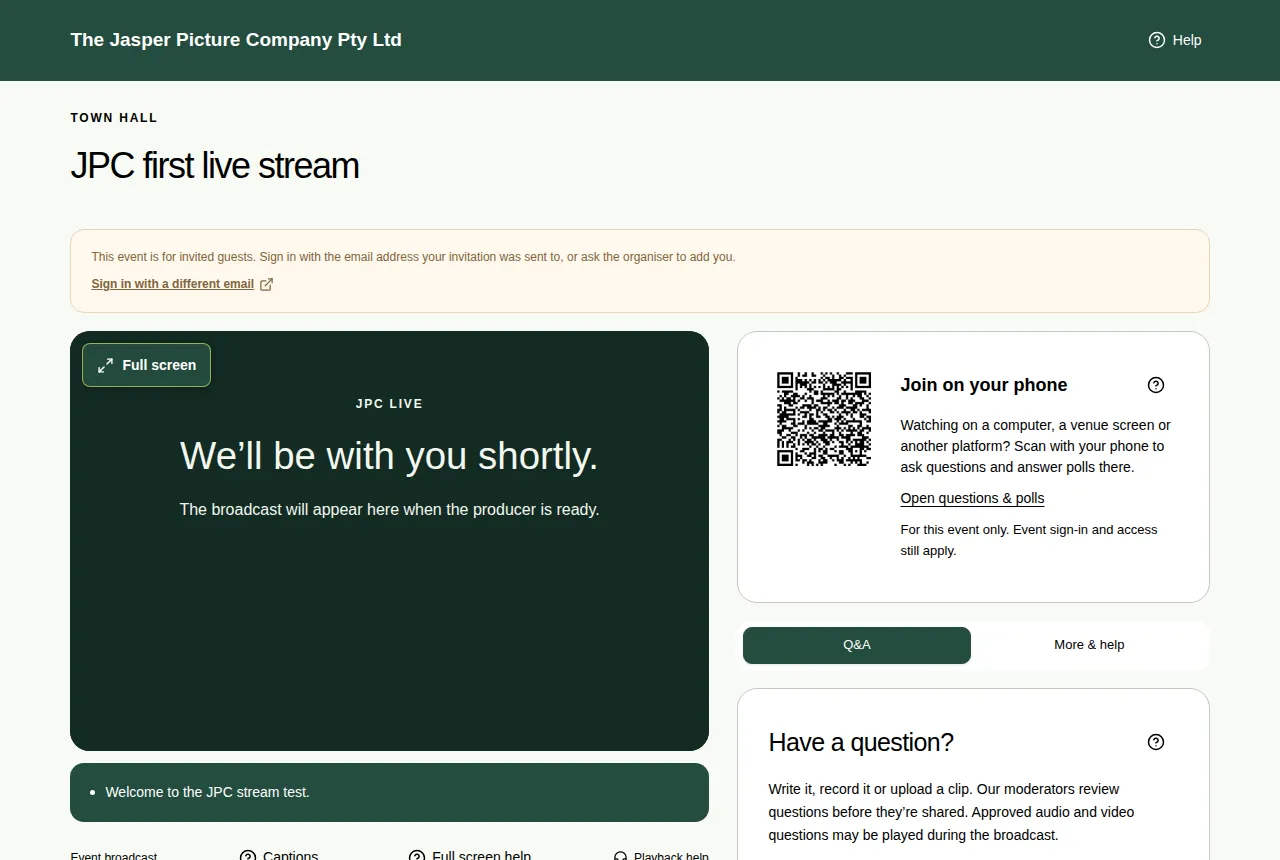Click the help icon beside Full screen help

tap(417, 856)
